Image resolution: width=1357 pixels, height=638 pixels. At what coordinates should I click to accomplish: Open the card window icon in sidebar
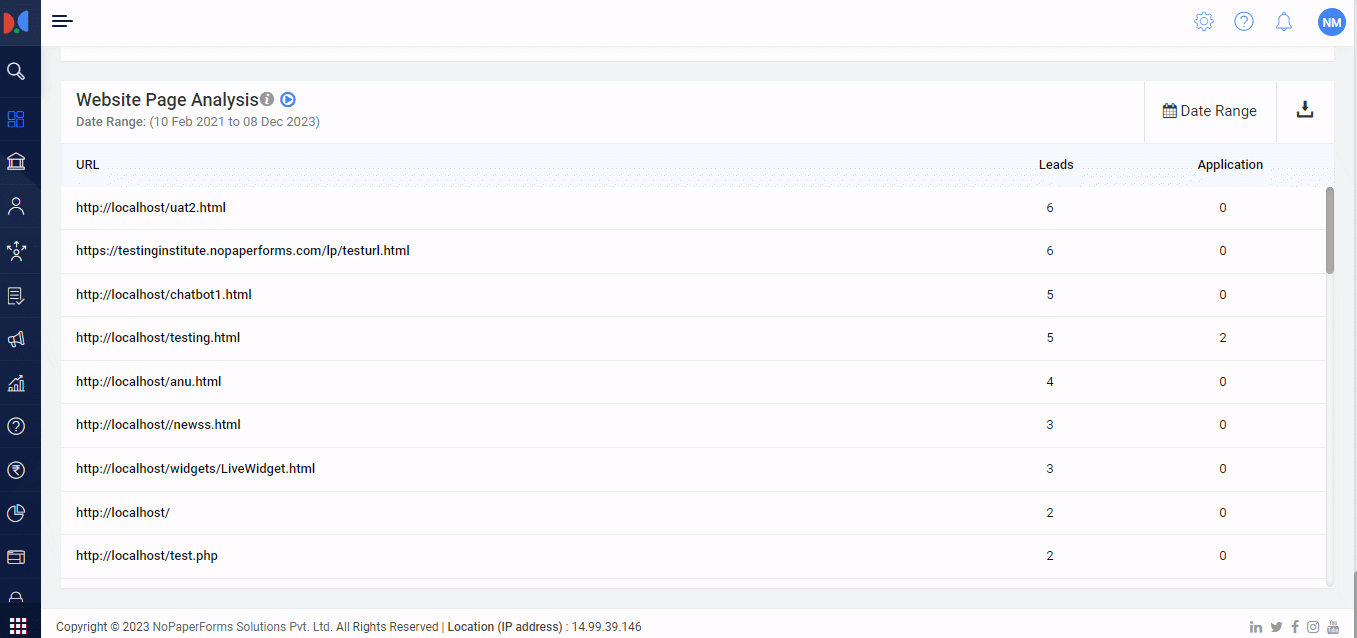click(16, 557)
